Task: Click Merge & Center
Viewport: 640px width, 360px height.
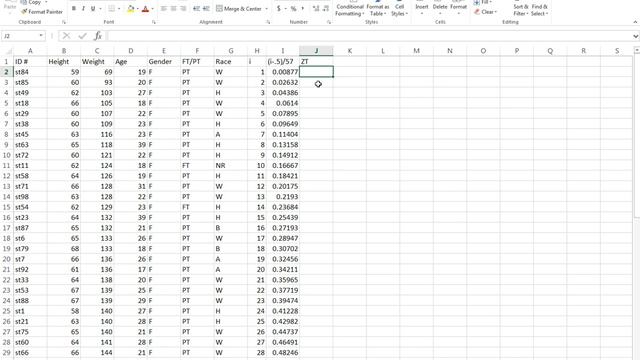Action: click(x=239, y=9)
